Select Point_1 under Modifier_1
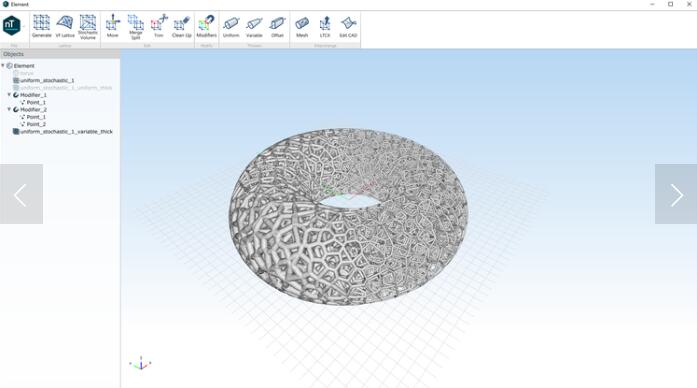697x388 pixels. pos(33,102)
